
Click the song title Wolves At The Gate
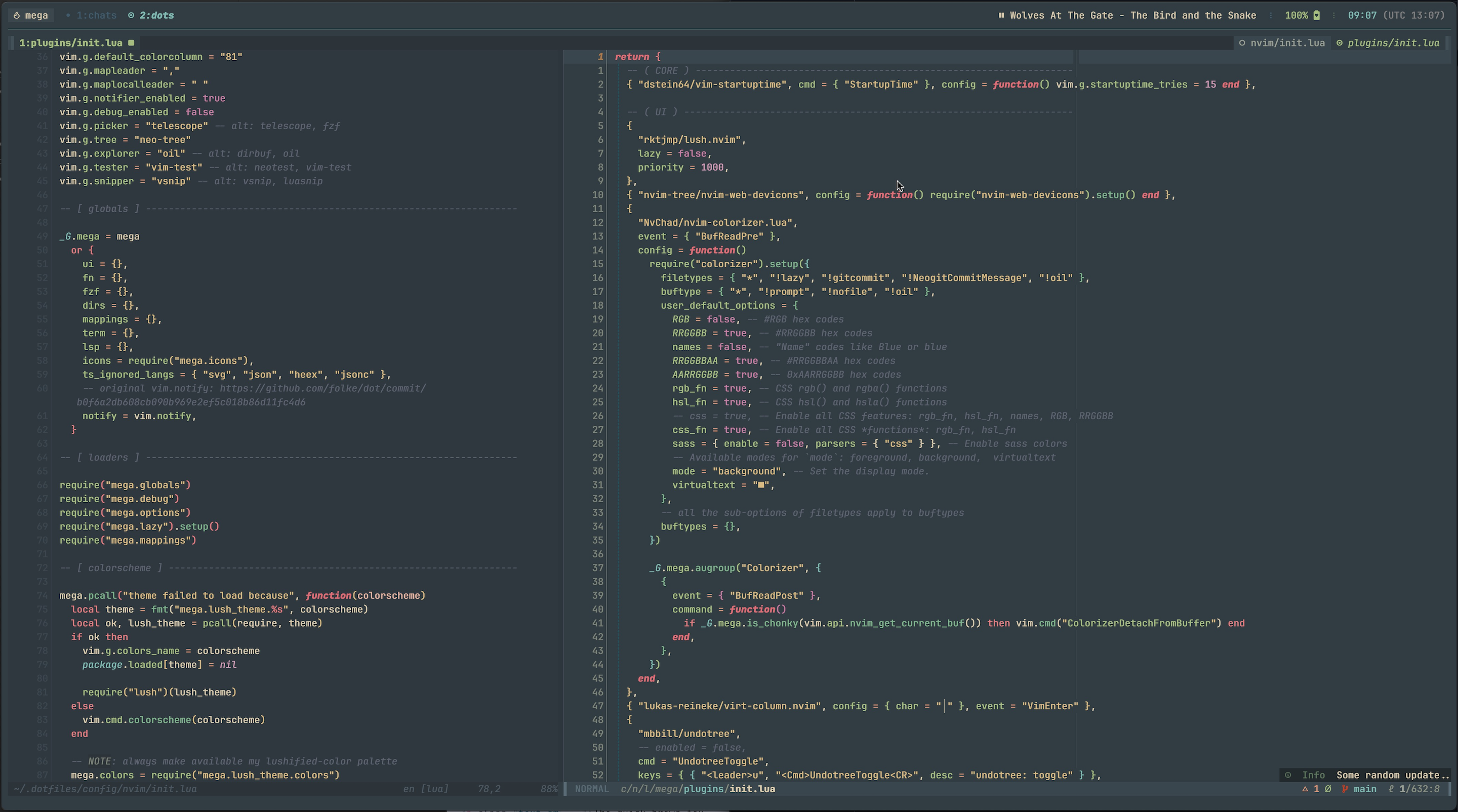pos(1133,15)
